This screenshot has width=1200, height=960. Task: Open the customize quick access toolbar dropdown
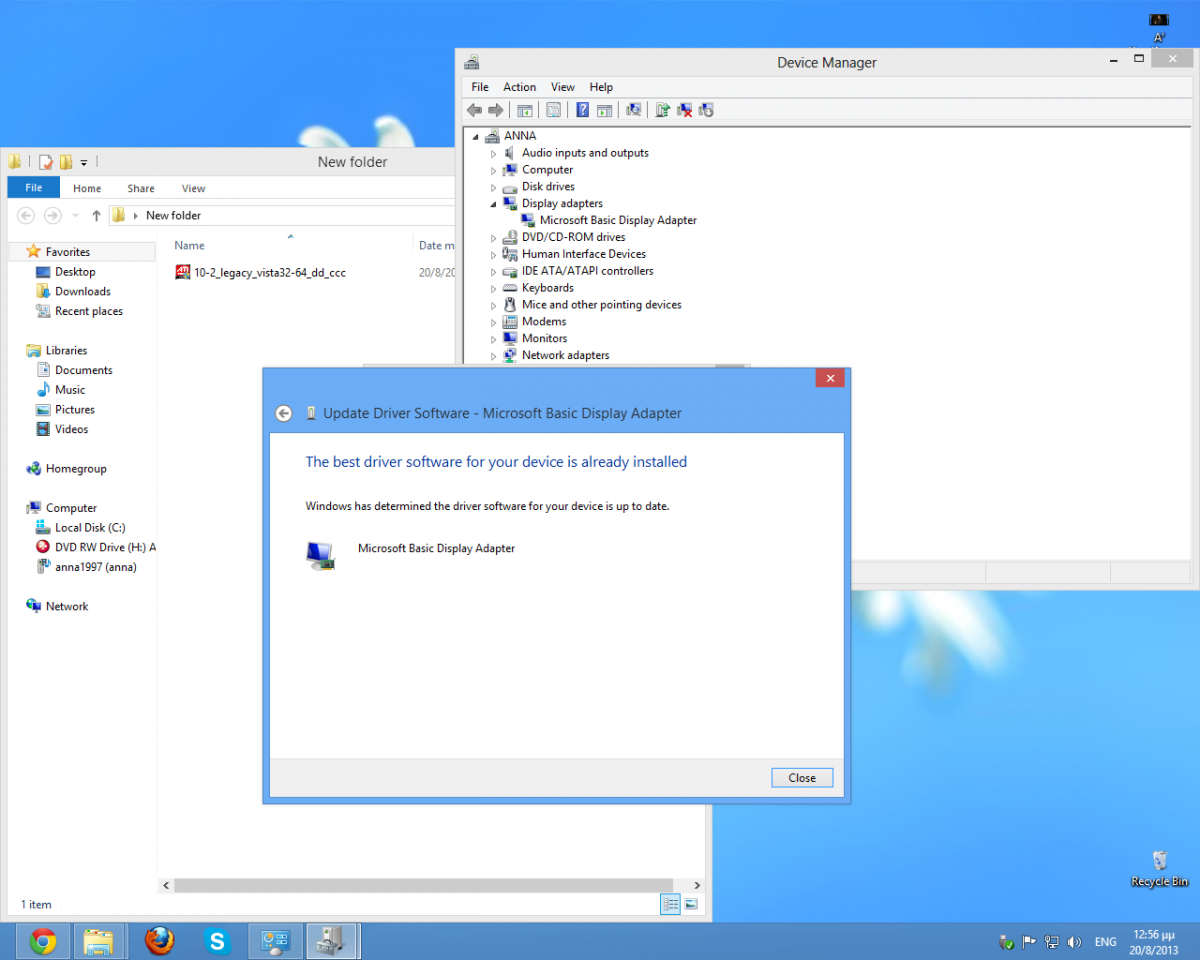click(84, 162)
